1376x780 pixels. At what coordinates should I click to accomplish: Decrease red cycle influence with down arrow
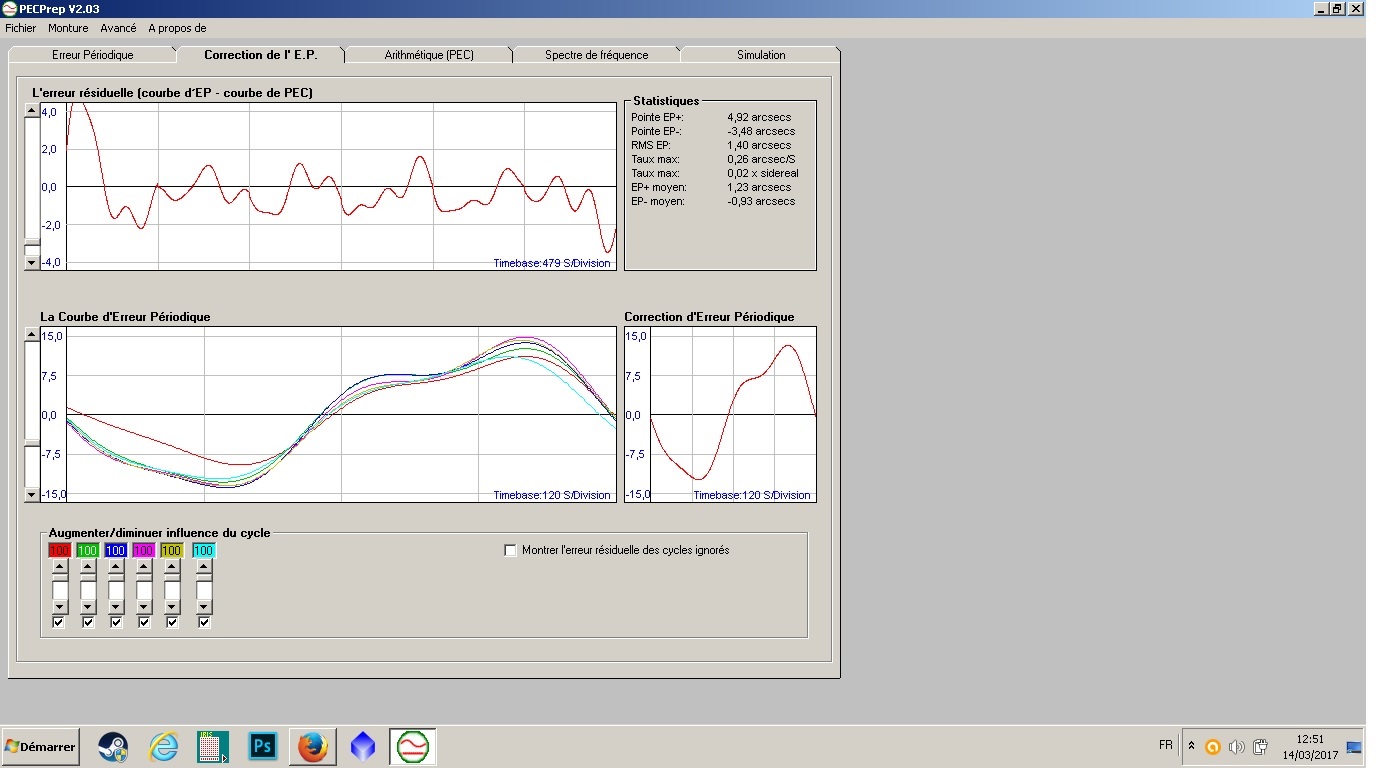[59, 607]
